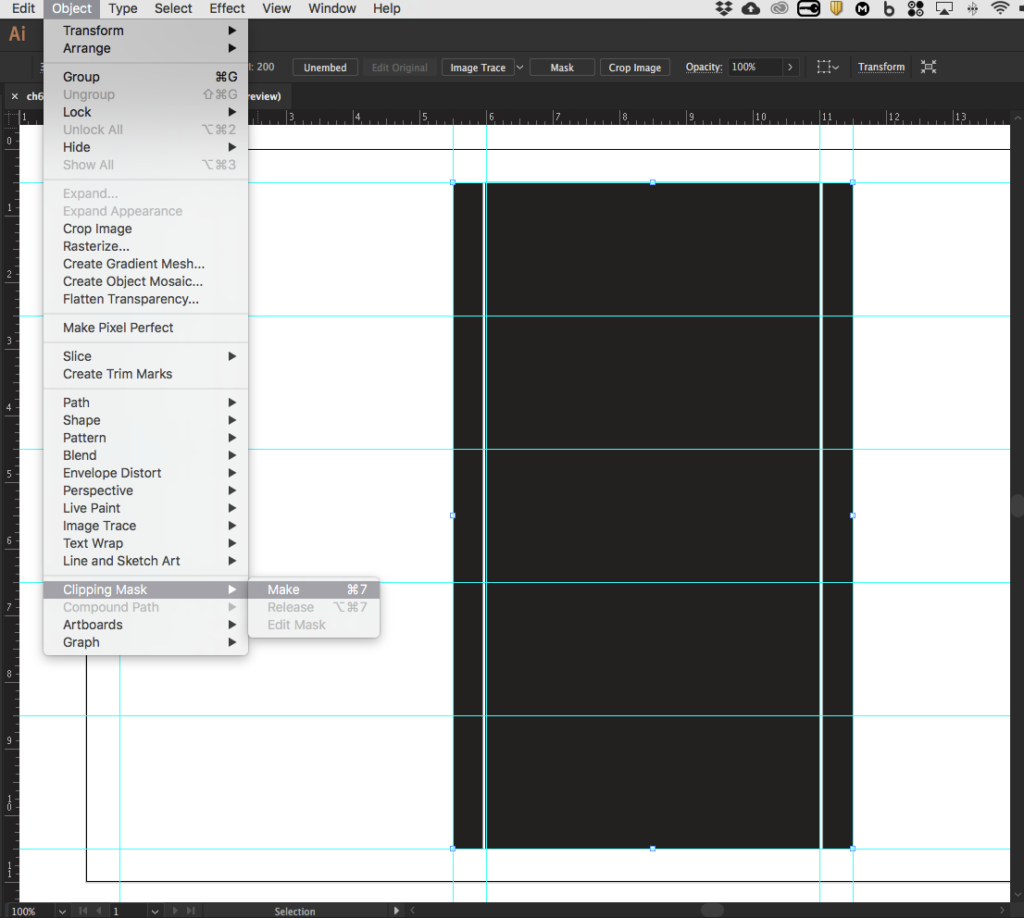
Task: Click the Dropbox icon in menu bar
Action: (x=724, y=9)
